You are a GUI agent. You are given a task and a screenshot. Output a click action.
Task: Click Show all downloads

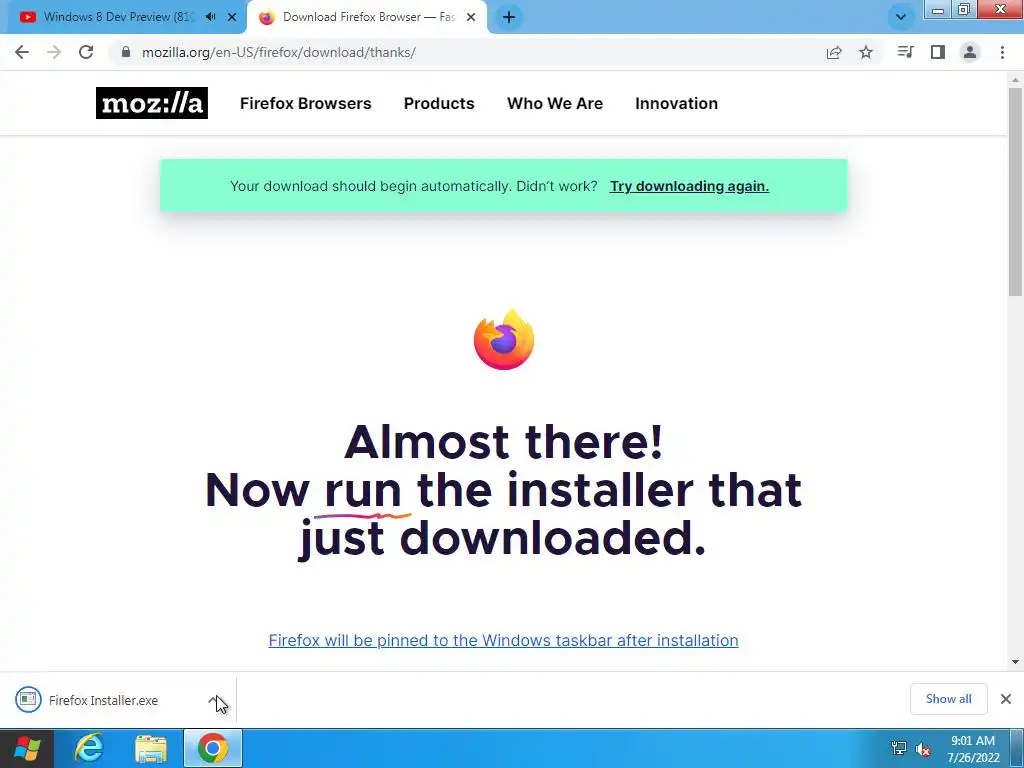948,699
